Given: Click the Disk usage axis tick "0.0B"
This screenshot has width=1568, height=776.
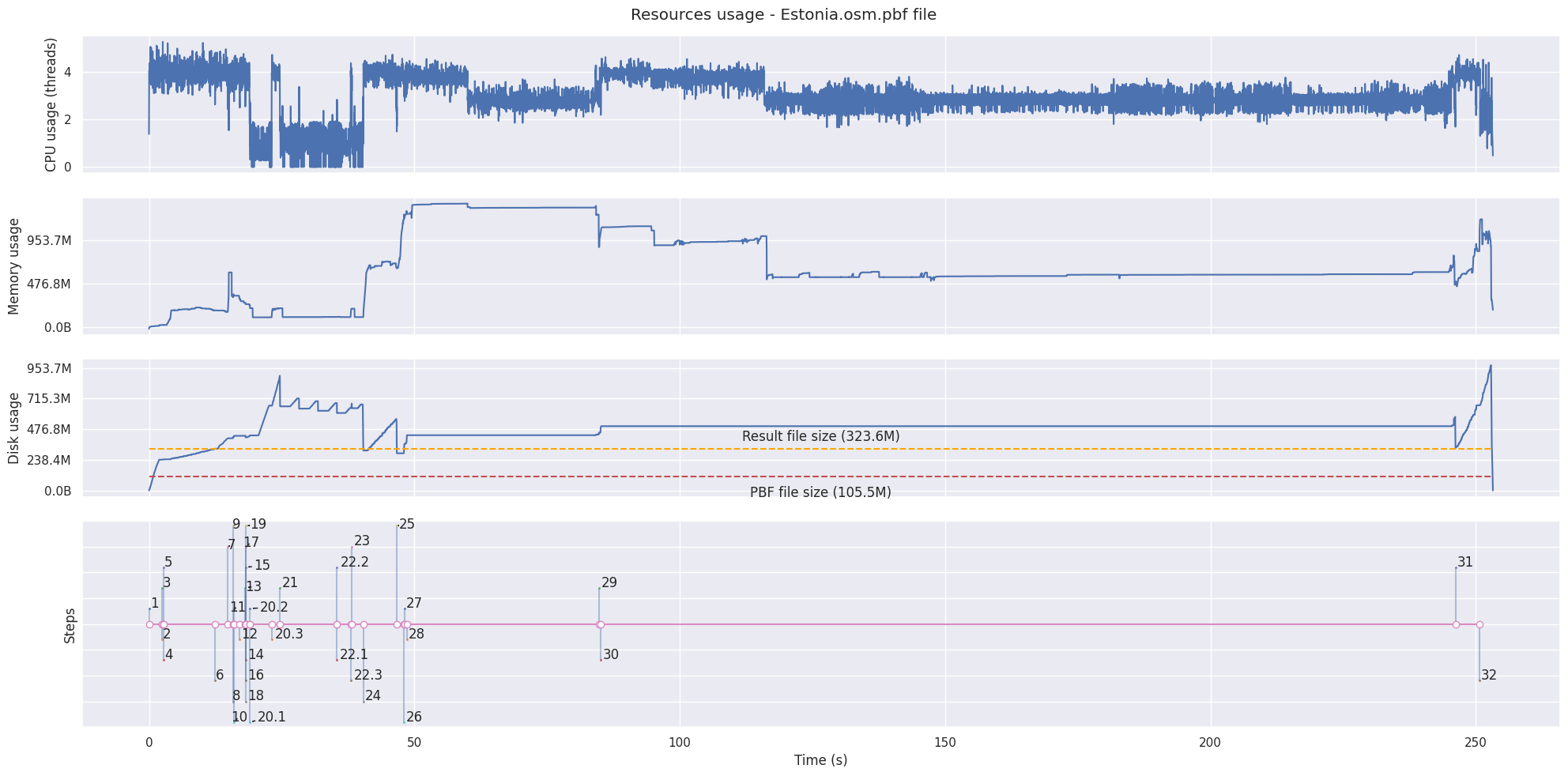Looking at the screenshot, I should click(58, 492).
